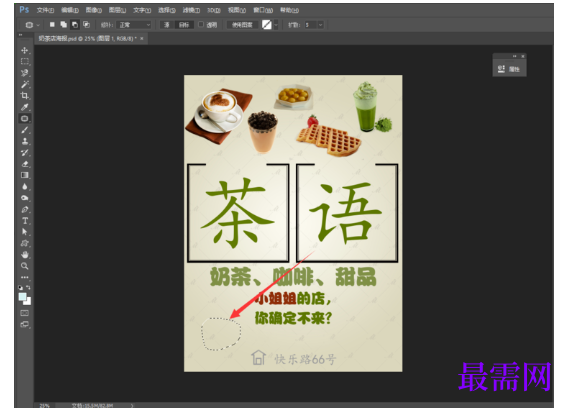Screen dimensions: 570x408
Task: Choose Add to Selection mode
Action: (x=64, y=25)
